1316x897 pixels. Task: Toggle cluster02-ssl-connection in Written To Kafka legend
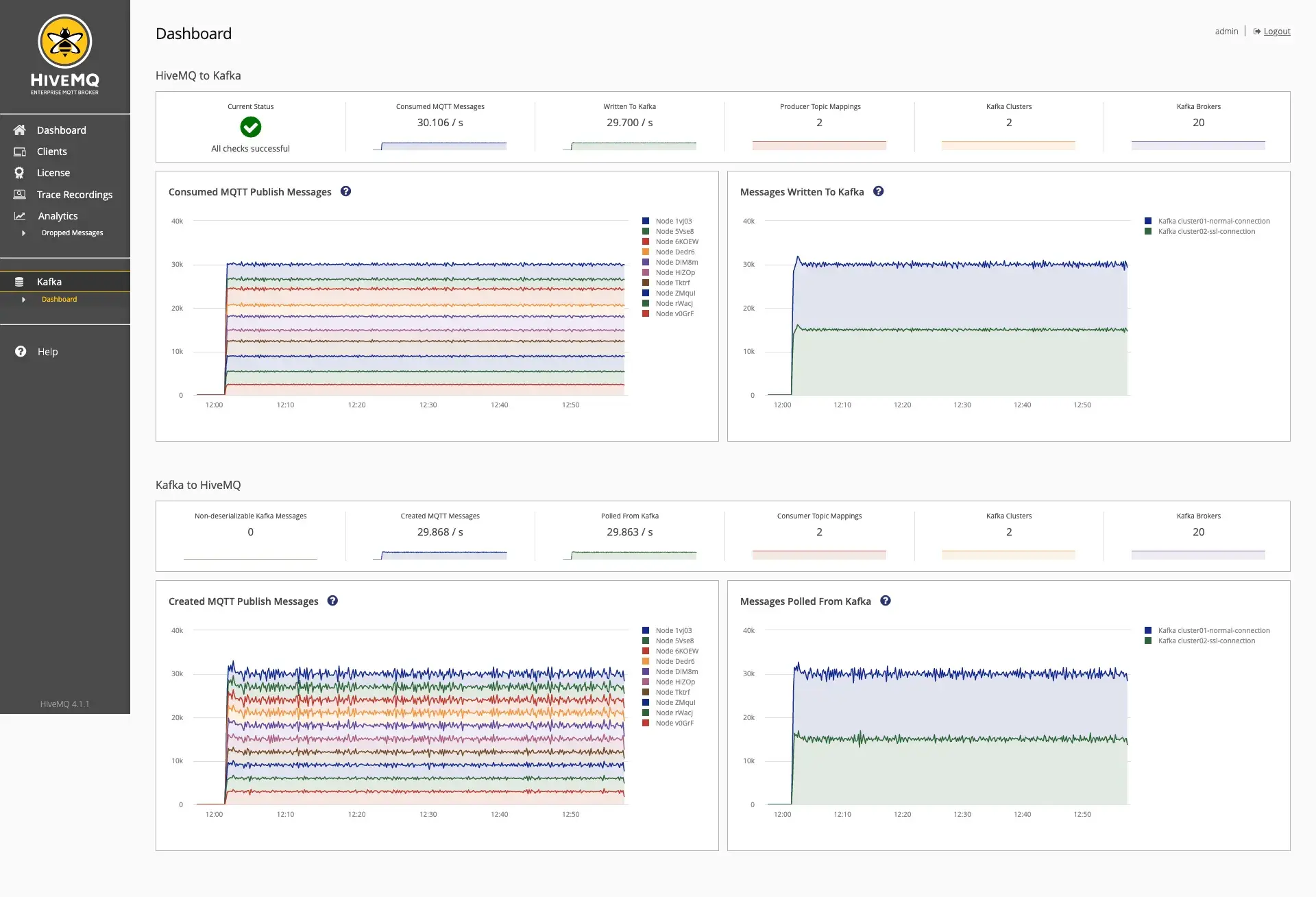pos(1199,231)
